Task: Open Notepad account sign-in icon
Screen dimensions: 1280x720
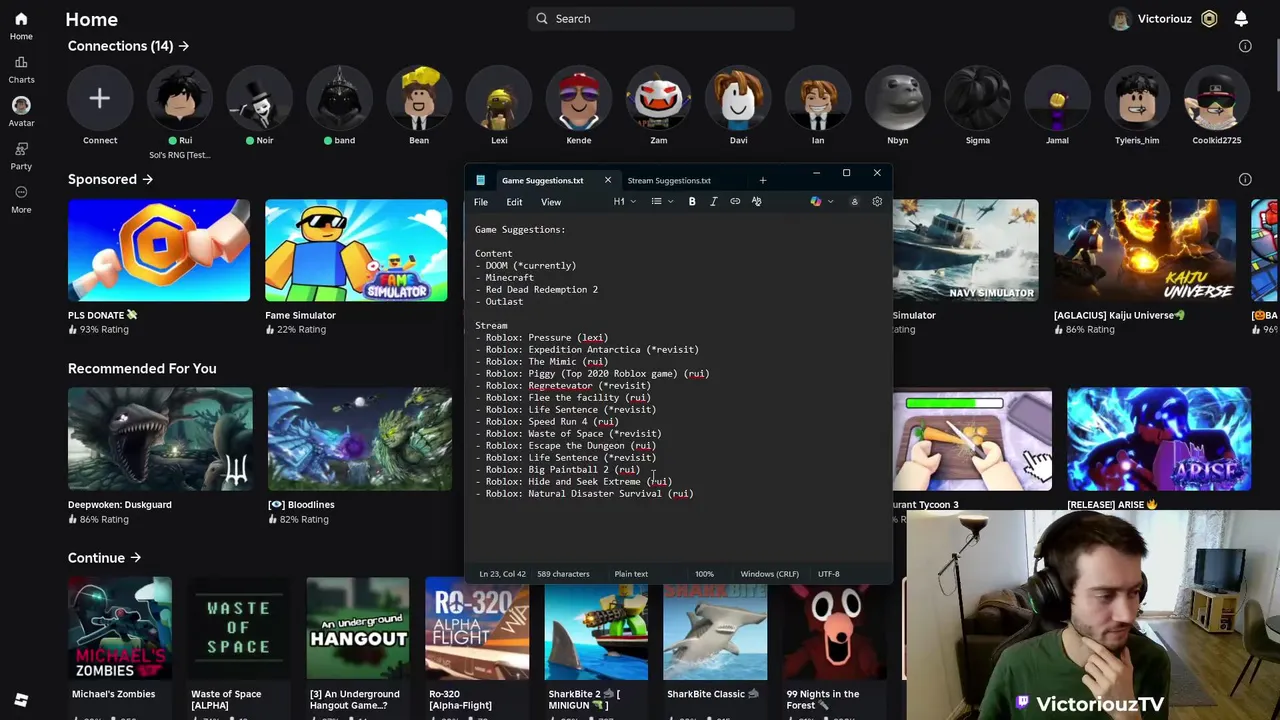Action: (854, 202)
